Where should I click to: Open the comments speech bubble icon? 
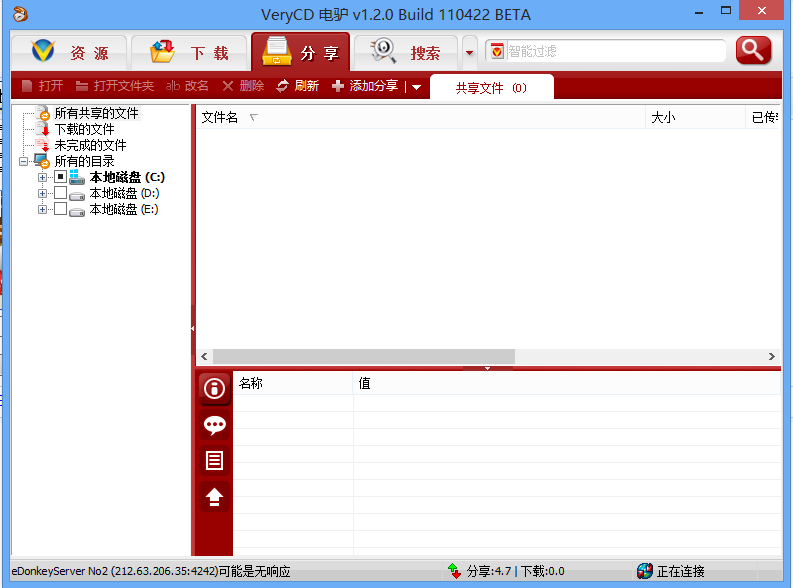(x=214, y=425)
